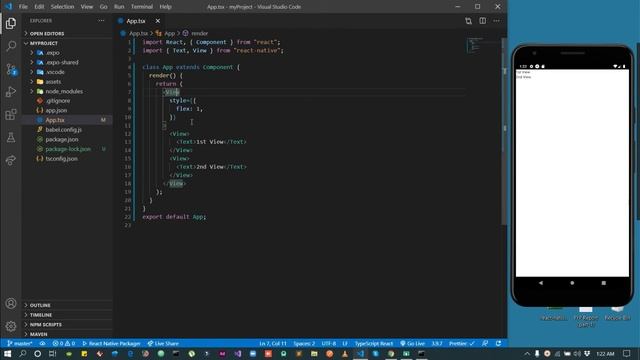
Task: Open the View menu
Action: (87, 7)
